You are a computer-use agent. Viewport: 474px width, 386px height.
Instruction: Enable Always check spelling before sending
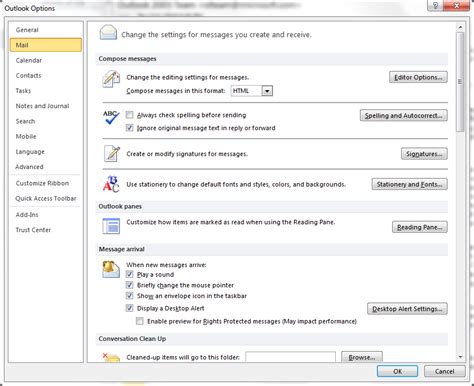coord(129,115)
